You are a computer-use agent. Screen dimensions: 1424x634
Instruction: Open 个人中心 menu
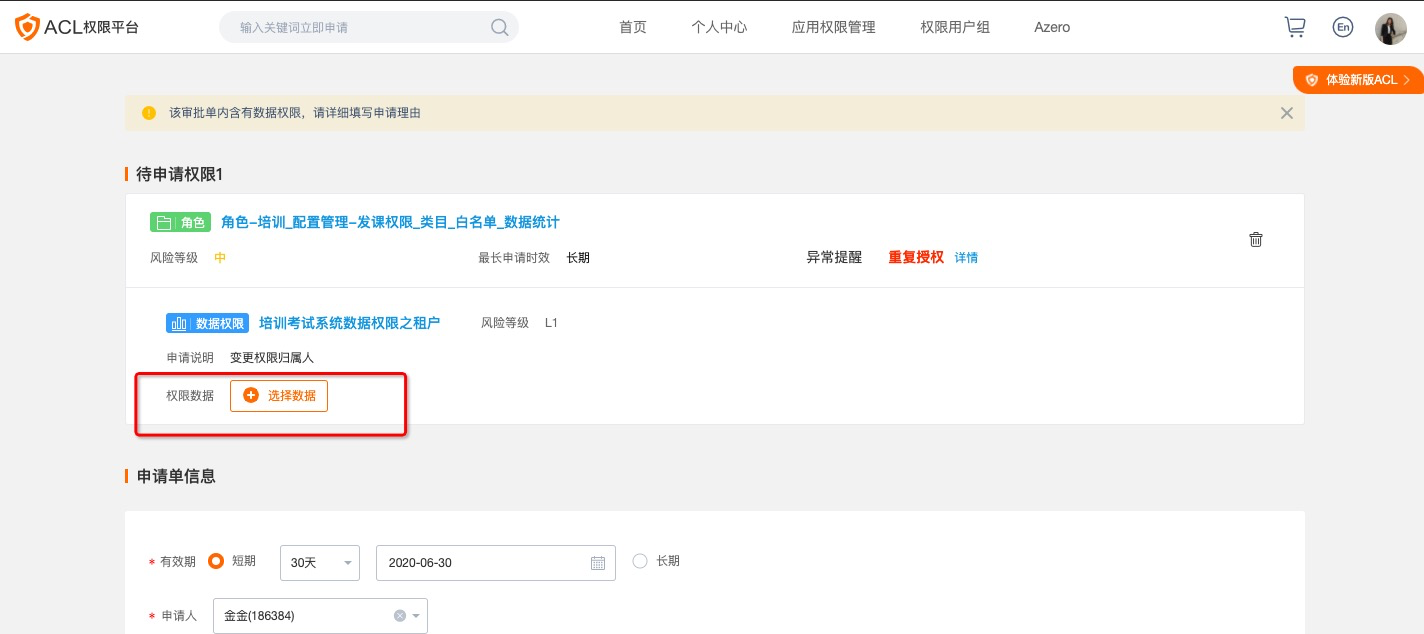[719, 27]
